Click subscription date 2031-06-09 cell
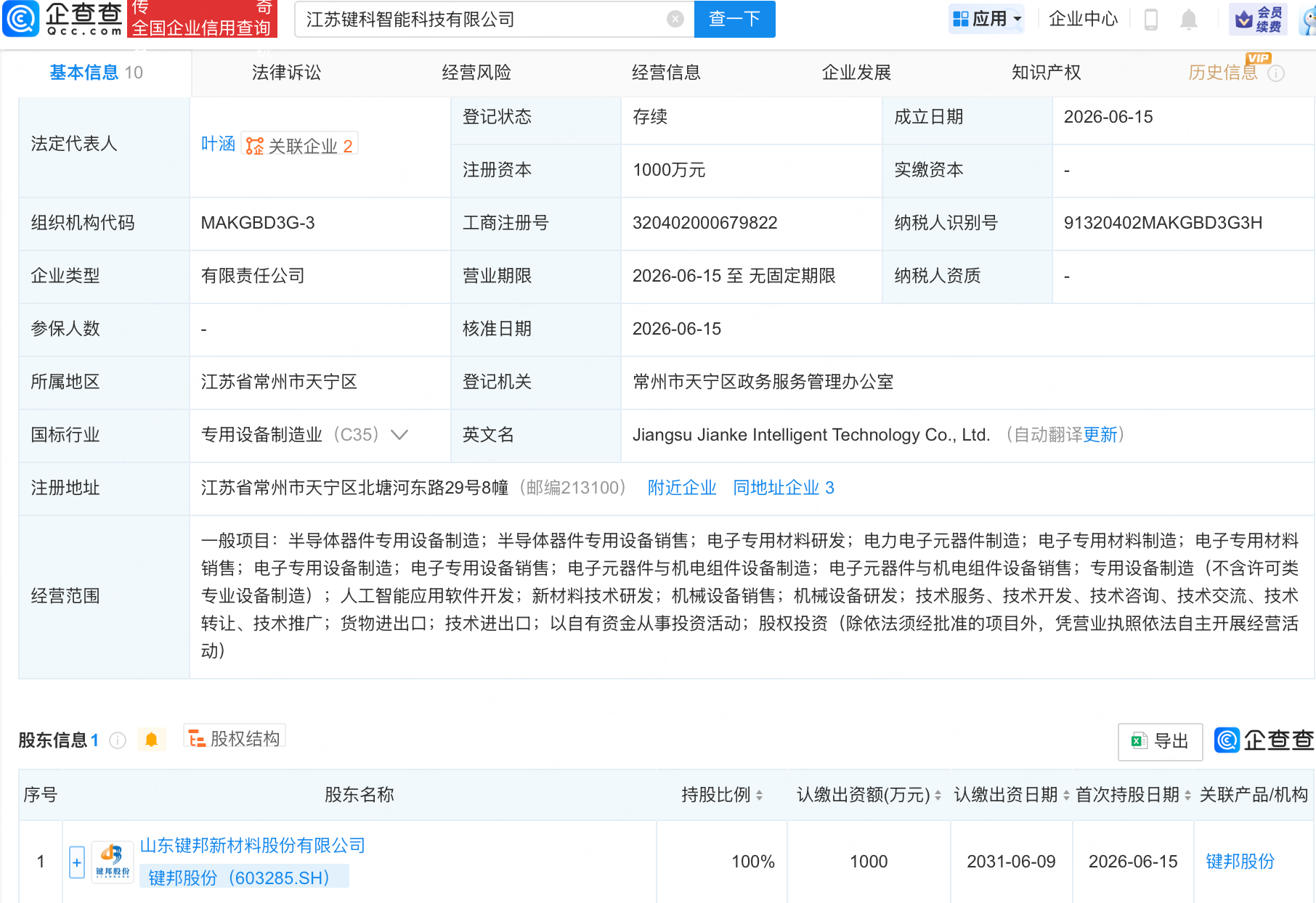Image resolution: width=1316 pixels, height=903 pixels. pos(1011,862)
